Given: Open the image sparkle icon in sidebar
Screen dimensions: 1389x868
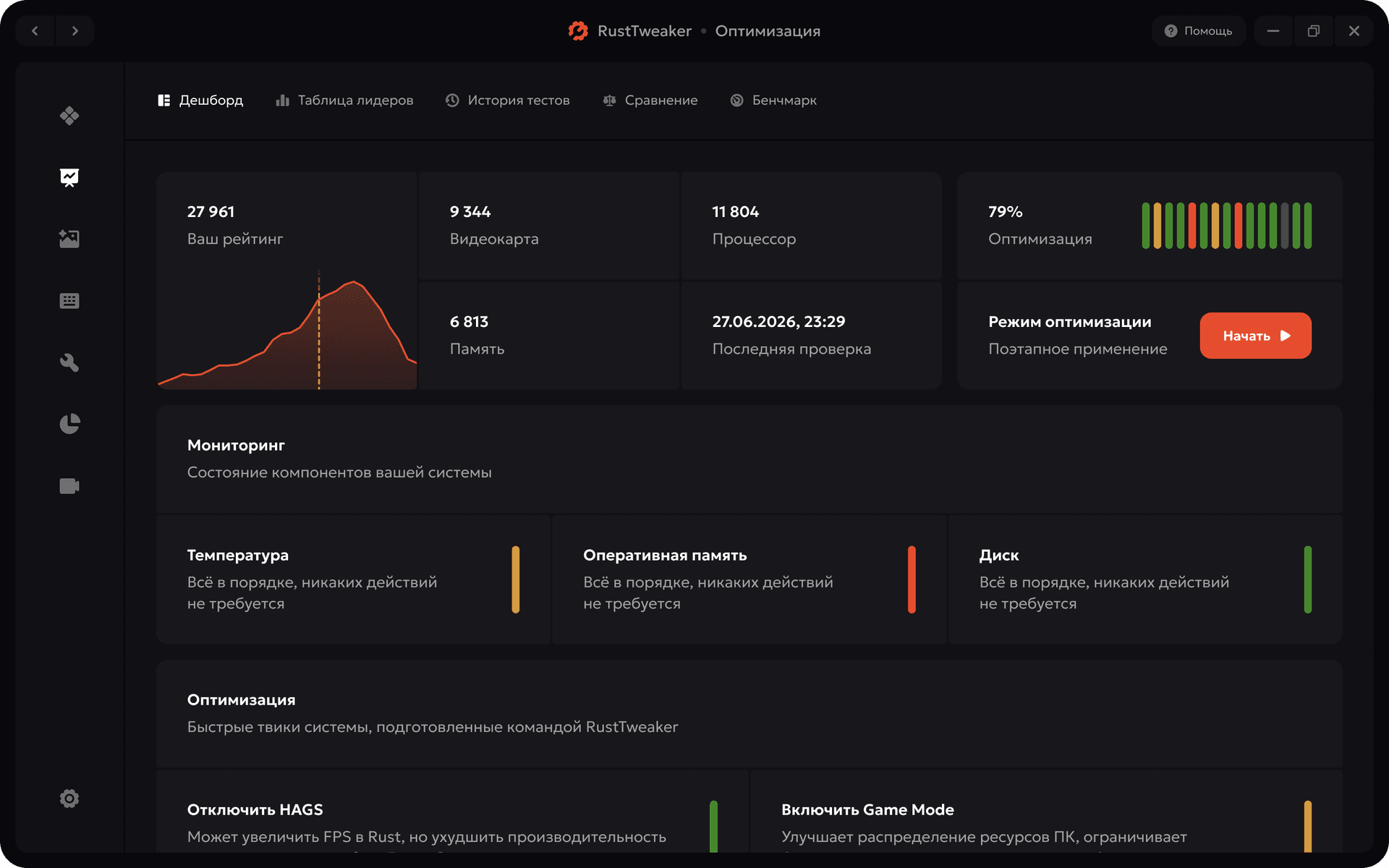Looking at the screenshot, I should 69,239.
